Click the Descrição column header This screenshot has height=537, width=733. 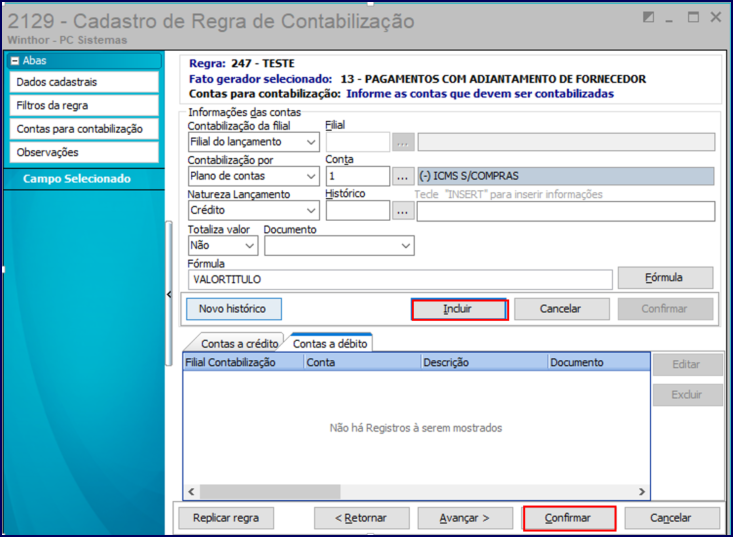[484, 362]
